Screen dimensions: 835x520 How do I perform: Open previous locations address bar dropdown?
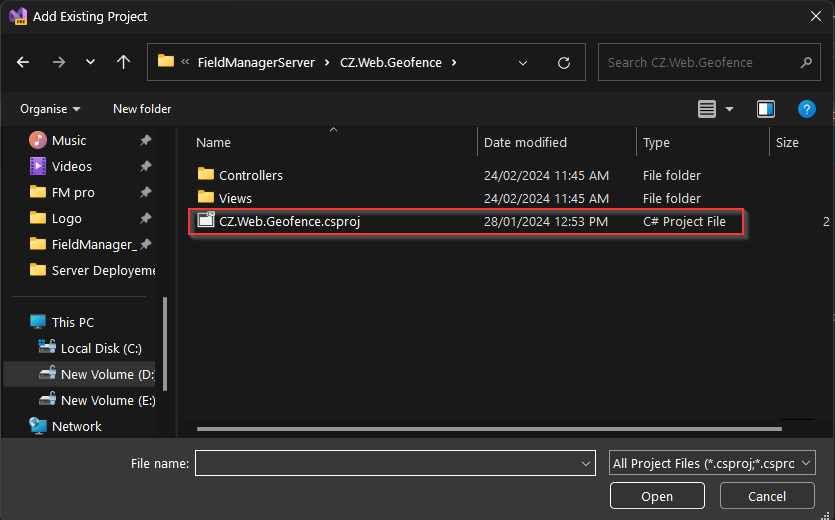tap(523, 63)
